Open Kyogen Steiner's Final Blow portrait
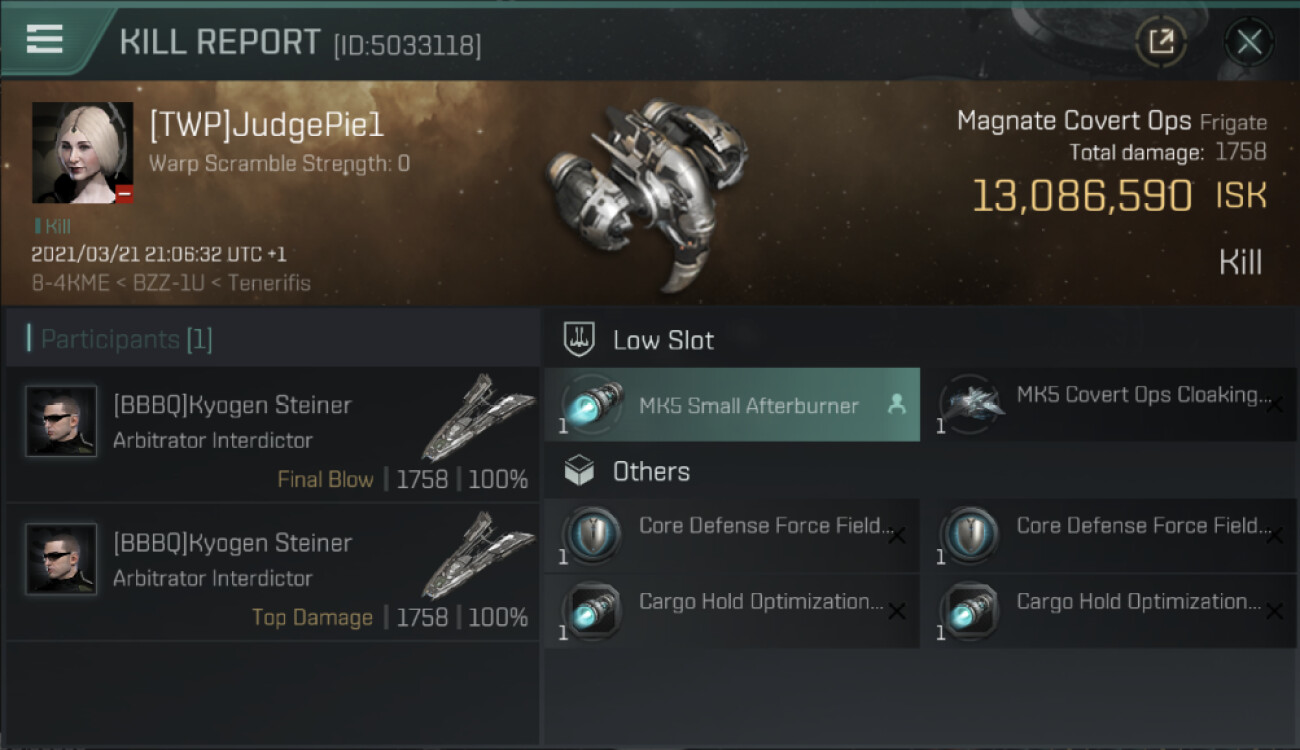Screen dimensions: 1300x750 point(61,421)
